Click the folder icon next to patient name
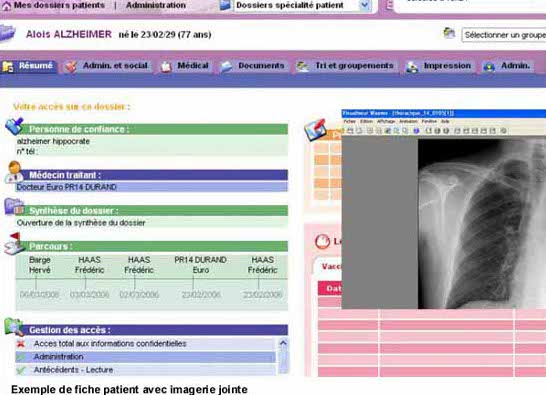This screenshot has width=546, height=395. tap(7, 34)
